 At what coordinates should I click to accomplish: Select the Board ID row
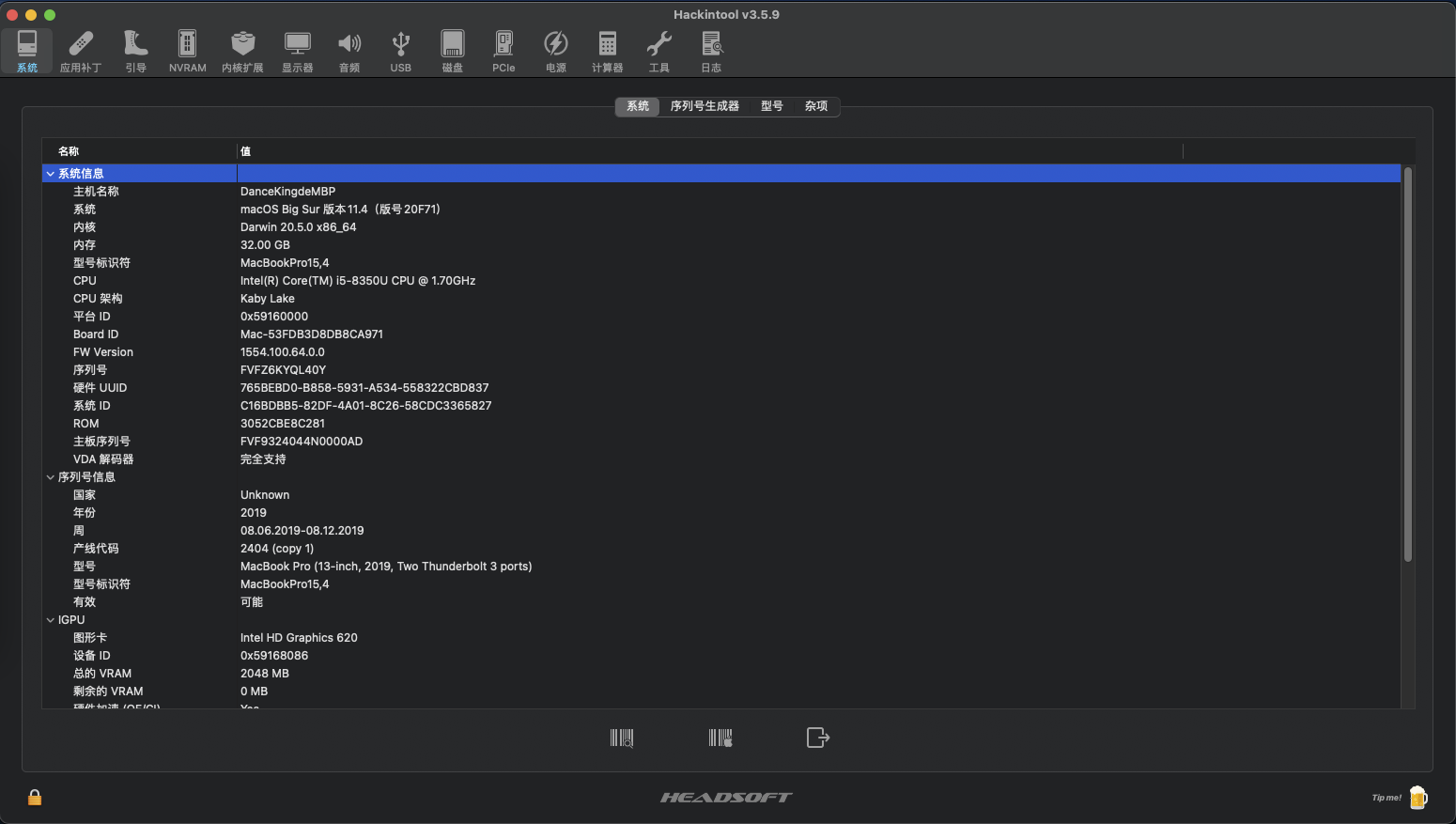point(721,334)
